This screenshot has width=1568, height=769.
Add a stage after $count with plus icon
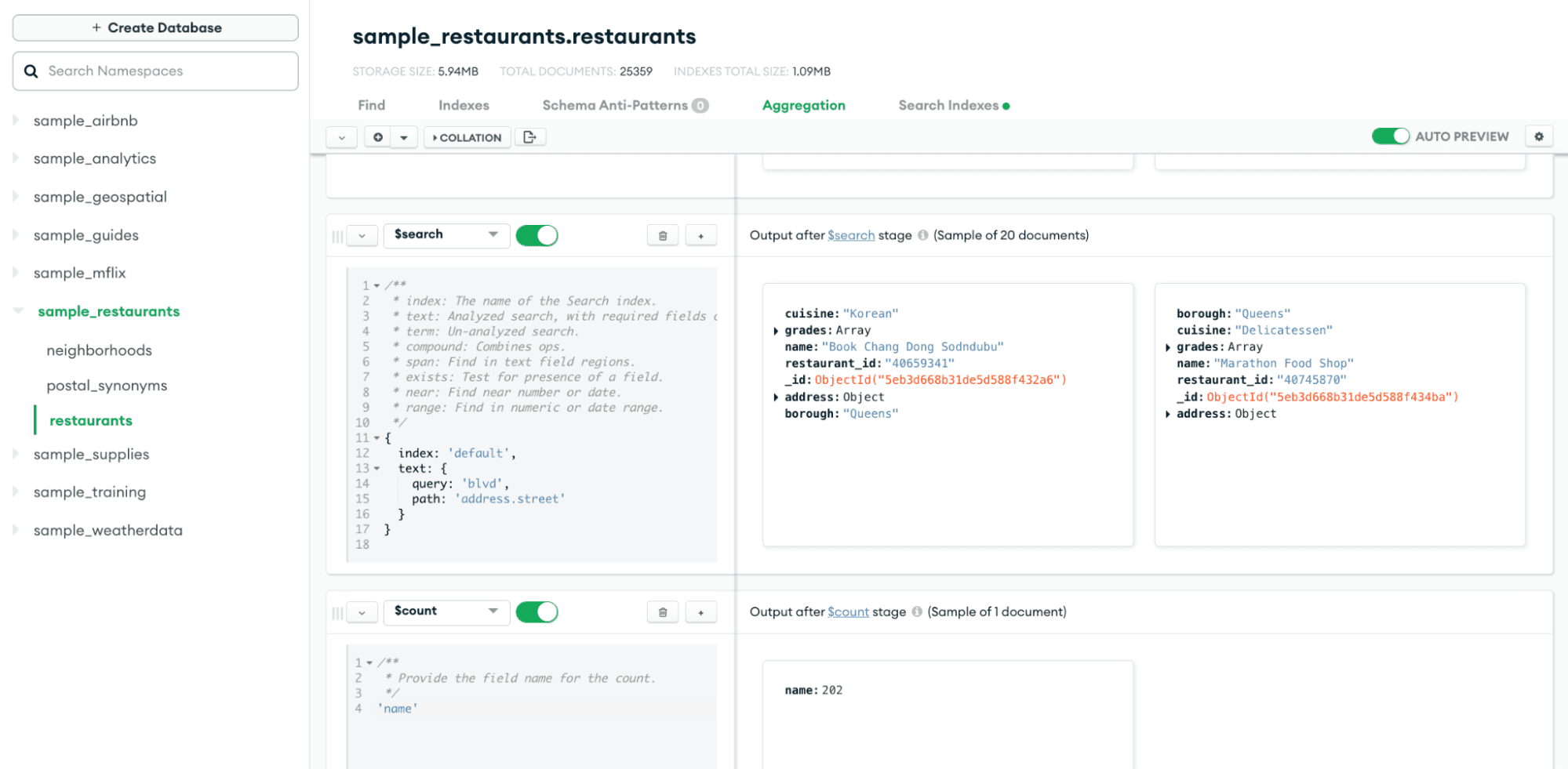click(x=700, y=612)
